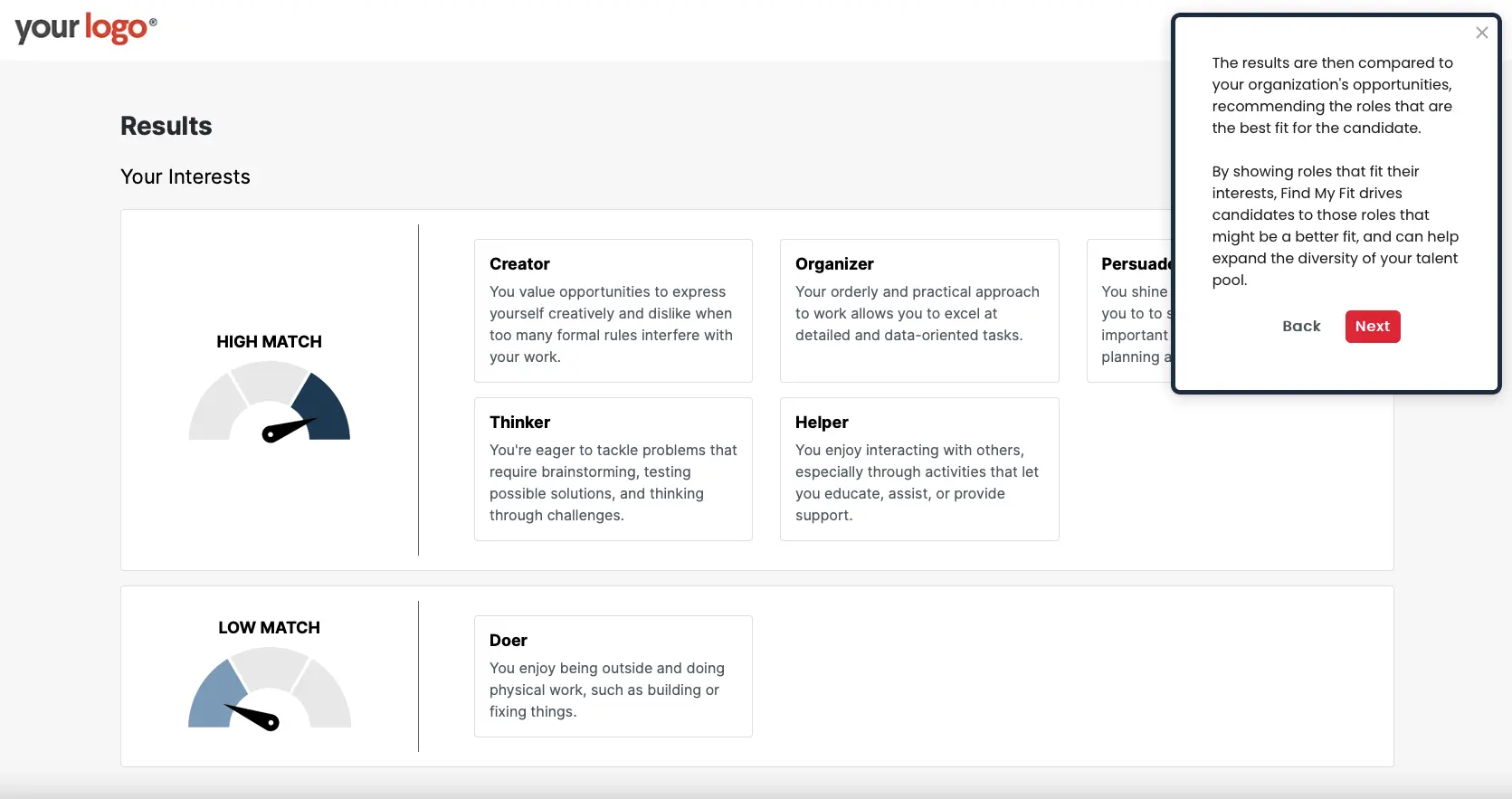Viewport: 1512px width, 799px height.
Task: Open the Helper interest card
Action: (918, 469)
